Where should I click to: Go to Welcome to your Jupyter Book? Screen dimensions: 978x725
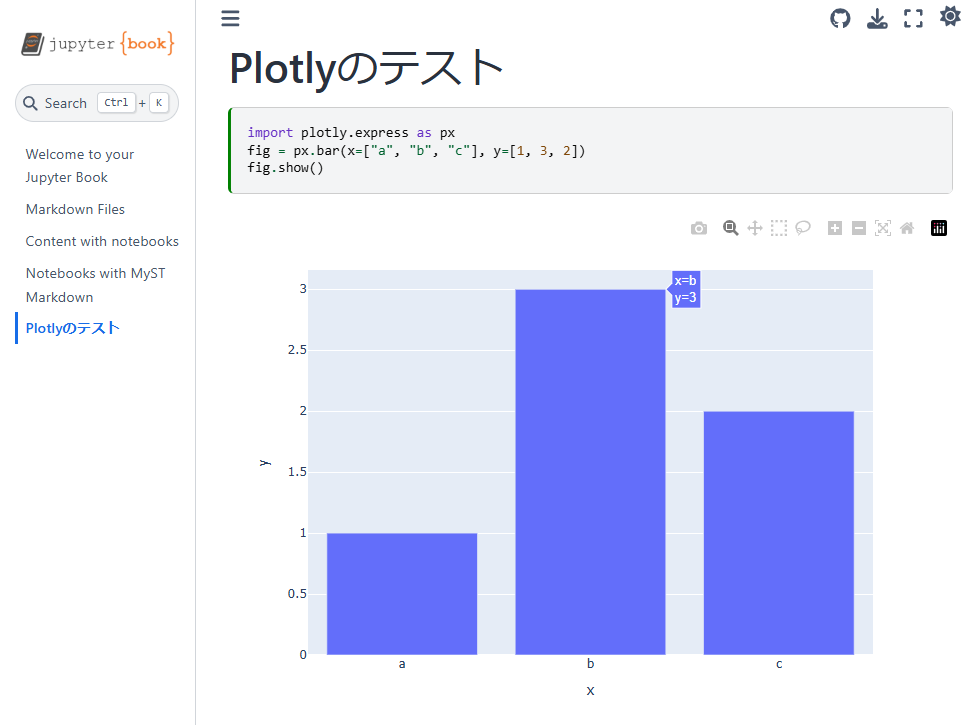[x=79, y=165]
